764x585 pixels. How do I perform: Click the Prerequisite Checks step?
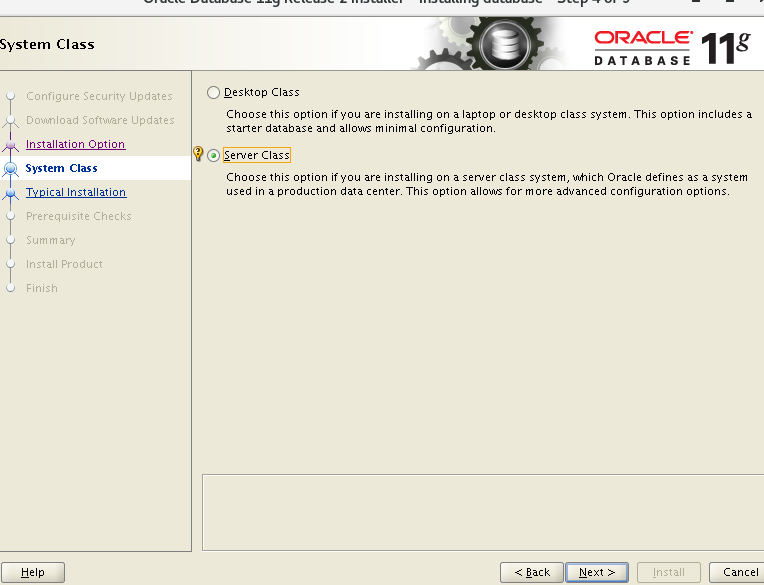tap(79, 216)
